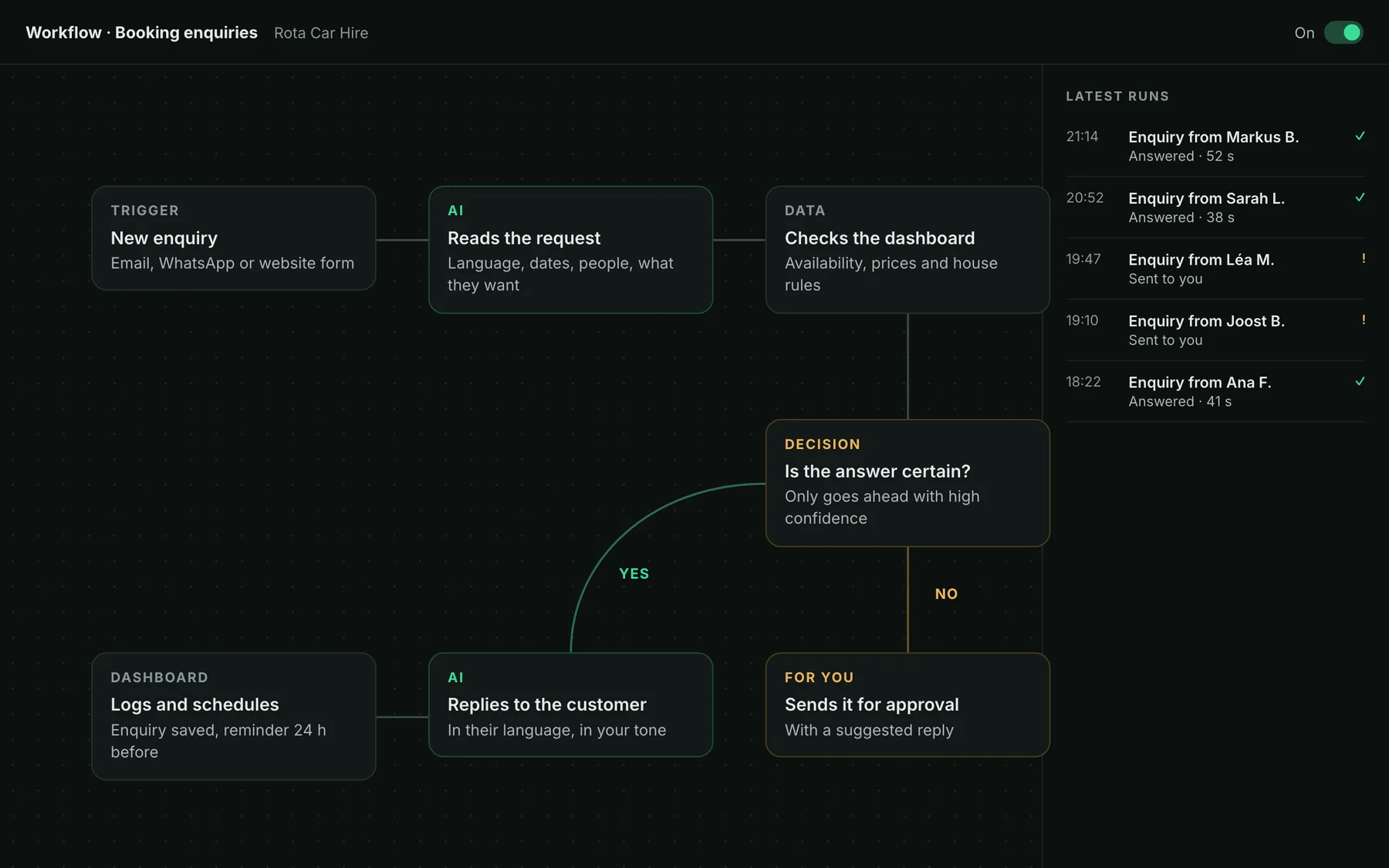Select the Reads the request AI node
Viewport: 1389px width, 868px height.
tap(571, 249)
